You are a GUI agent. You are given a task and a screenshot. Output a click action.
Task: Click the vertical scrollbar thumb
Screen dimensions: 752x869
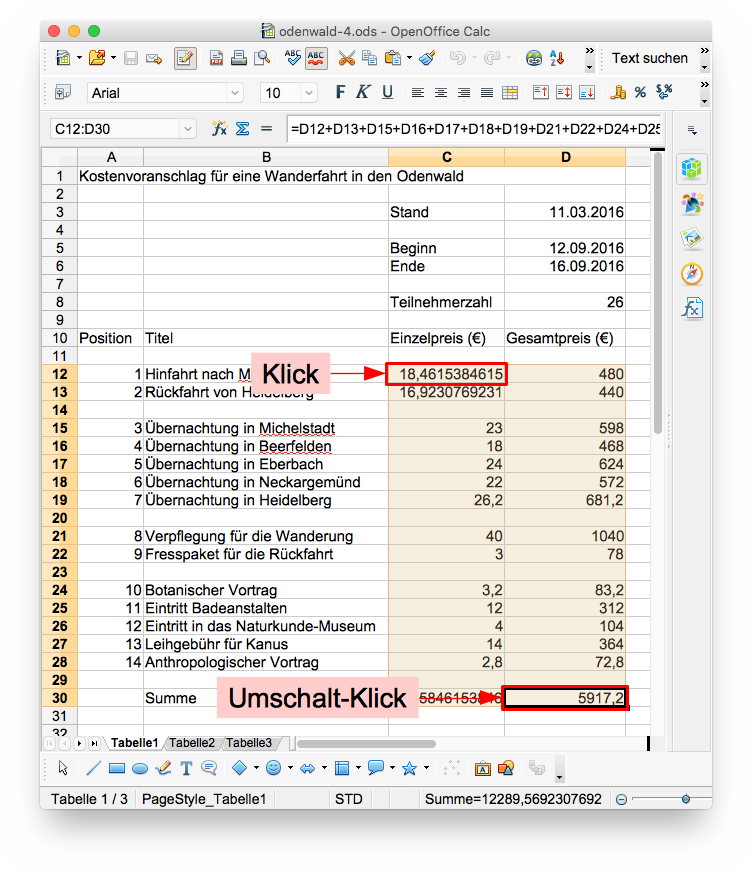(658, 293)
